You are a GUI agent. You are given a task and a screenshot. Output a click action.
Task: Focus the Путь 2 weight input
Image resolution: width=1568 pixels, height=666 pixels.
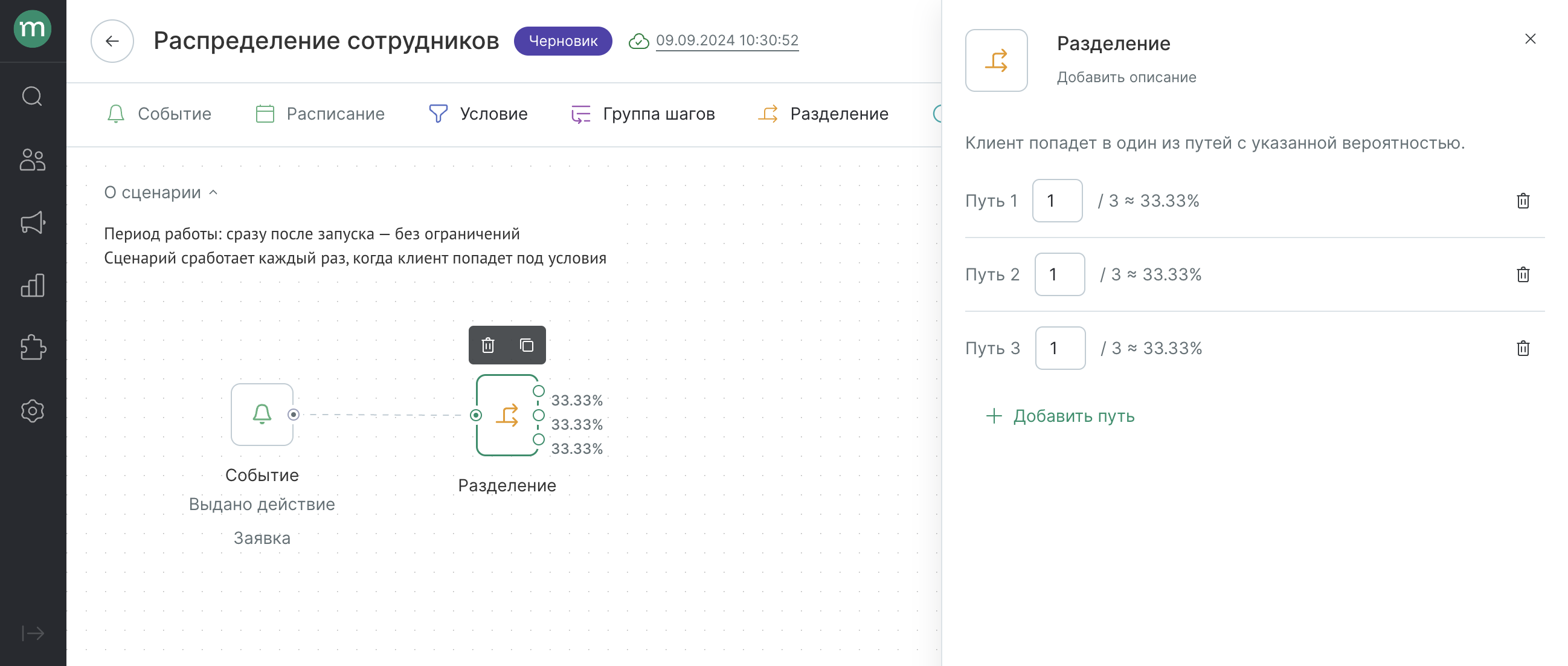[1060, 274]
